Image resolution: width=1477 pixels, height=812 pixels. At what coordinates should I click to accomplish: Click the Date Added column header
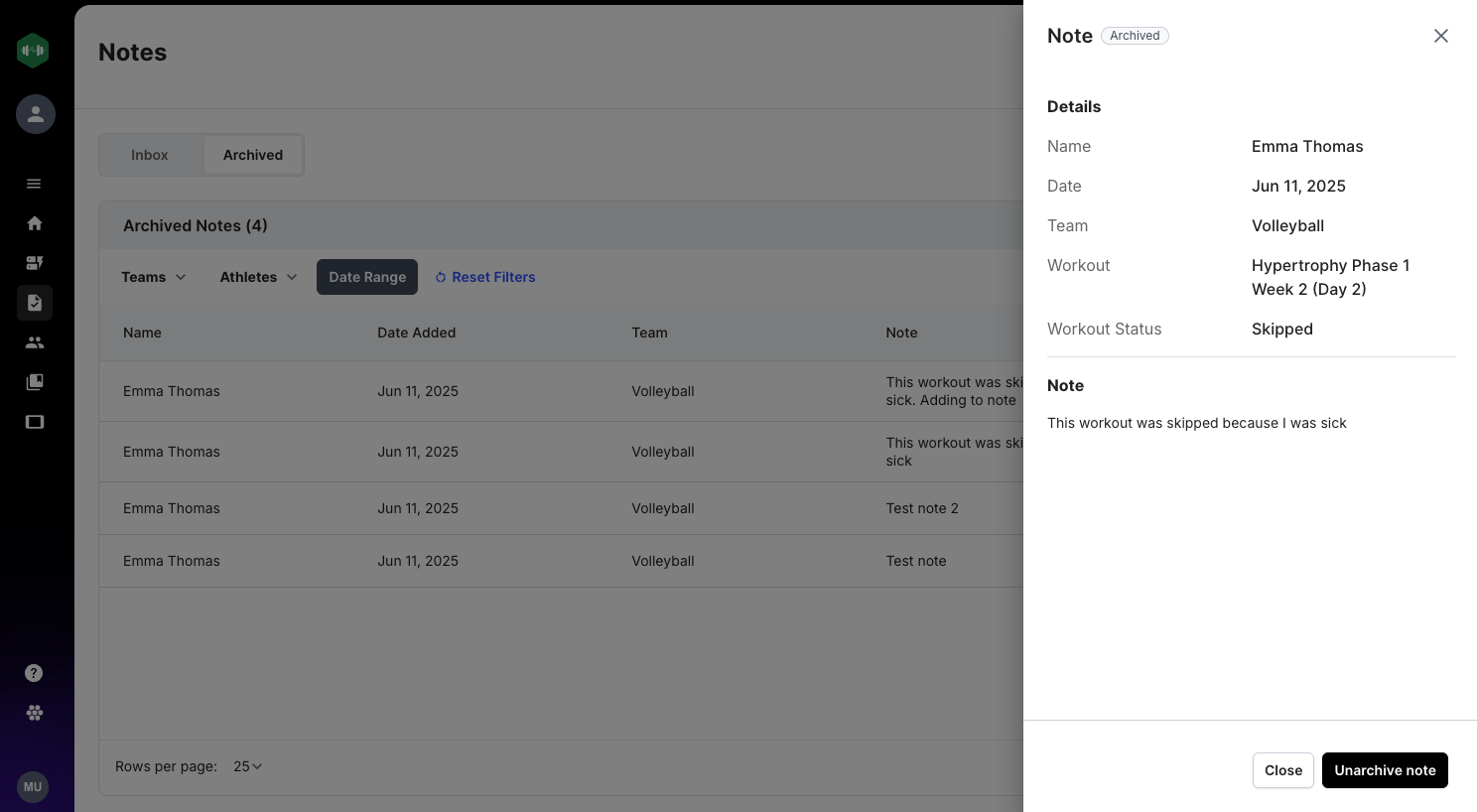point(417,333)
